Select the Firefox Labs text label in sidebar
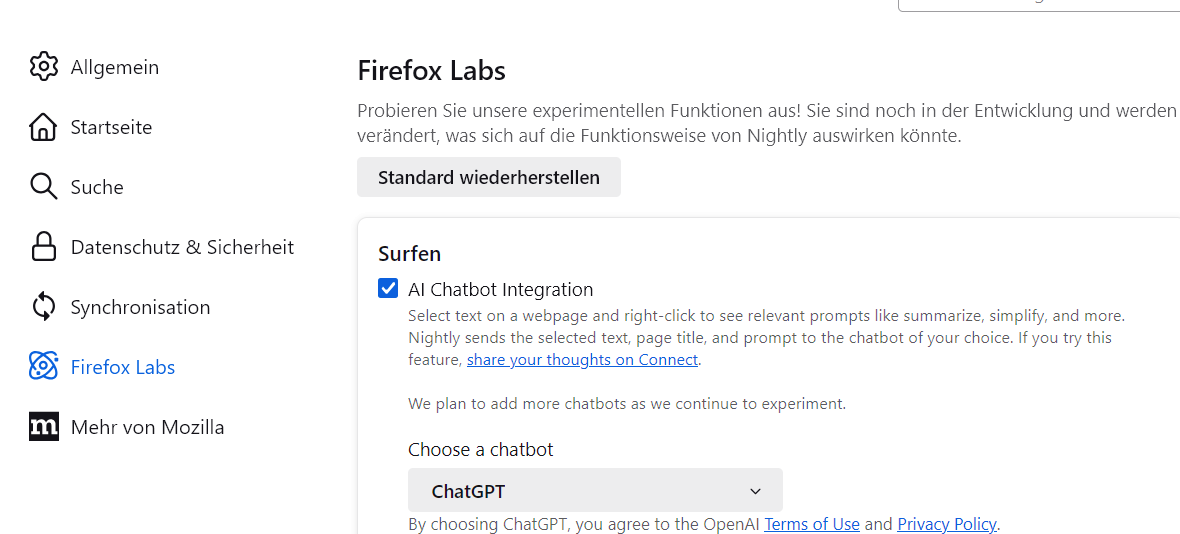 pyautogui.click(x=123, y=367)
